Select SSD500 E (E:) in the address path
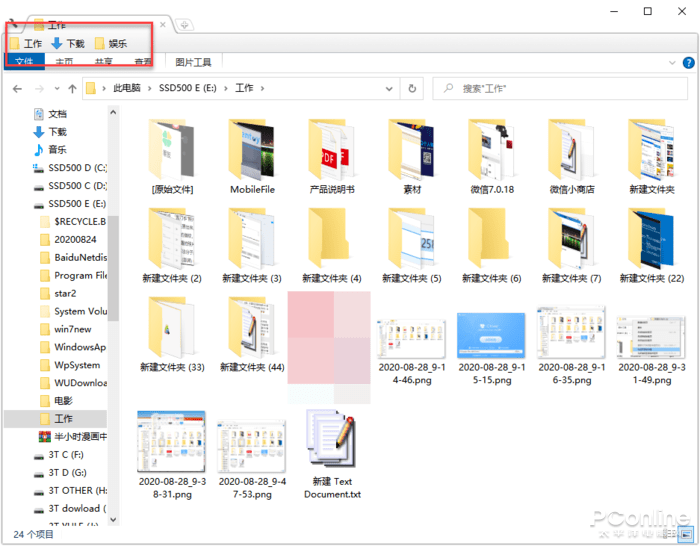This screenshot has width=700, height=546. [x=188, y=88]
